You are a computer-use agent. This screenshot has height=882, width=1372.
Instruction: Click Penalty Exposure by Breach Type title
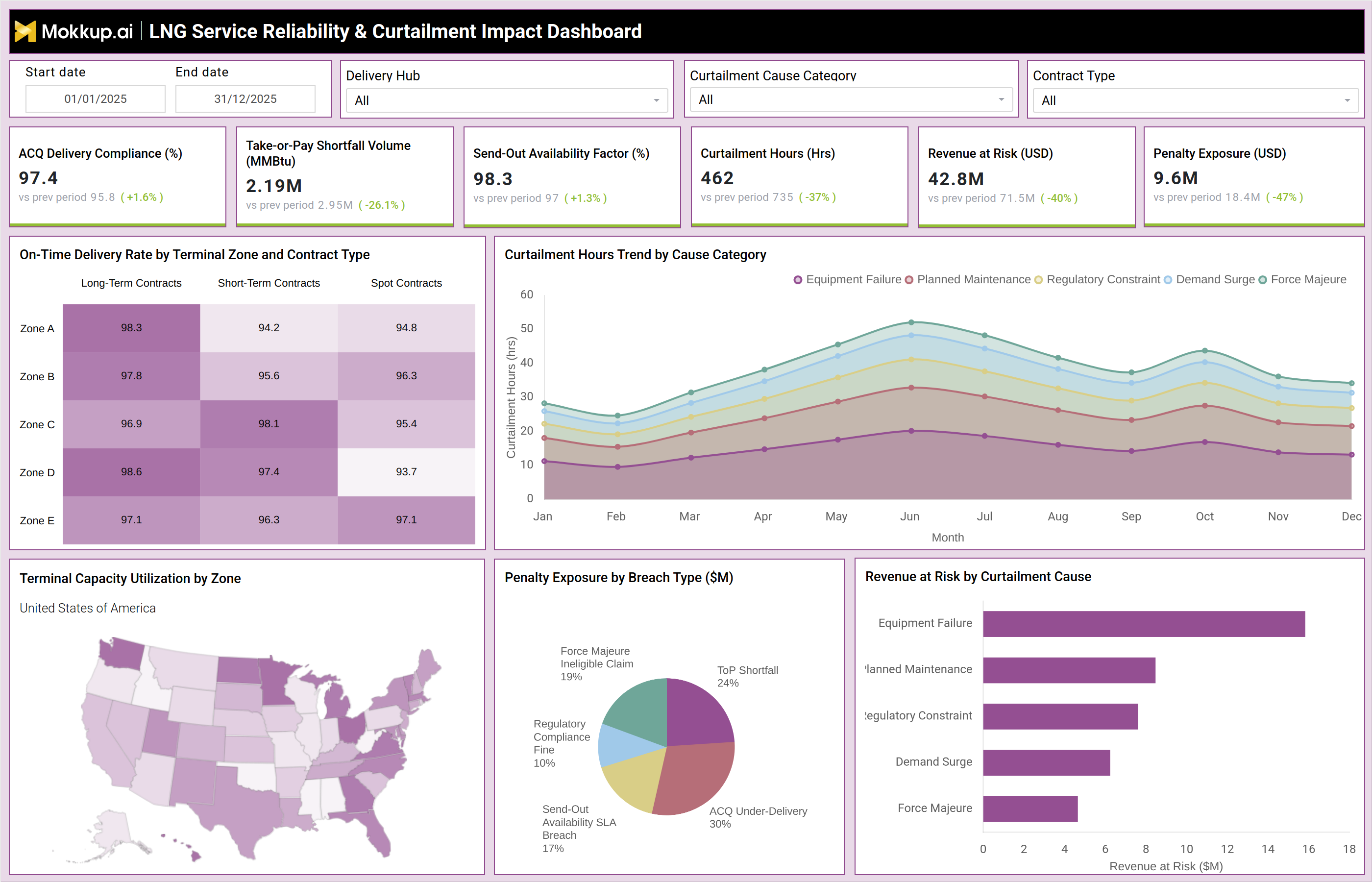(618, 577)
